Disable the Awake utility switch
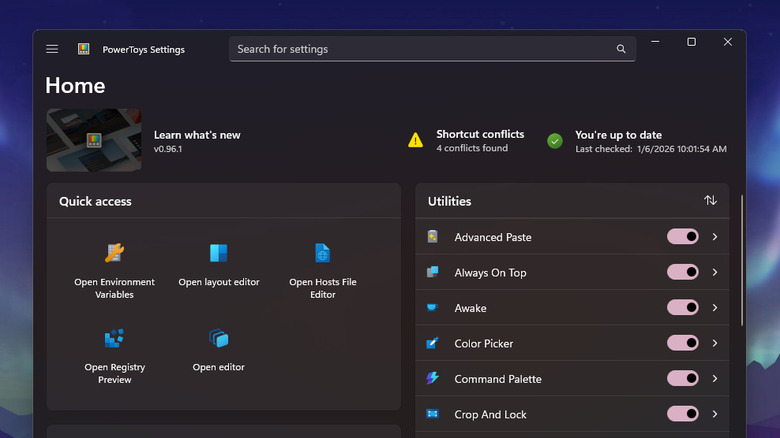The height and width of the screenshot is (438, 780). [682, 308]
